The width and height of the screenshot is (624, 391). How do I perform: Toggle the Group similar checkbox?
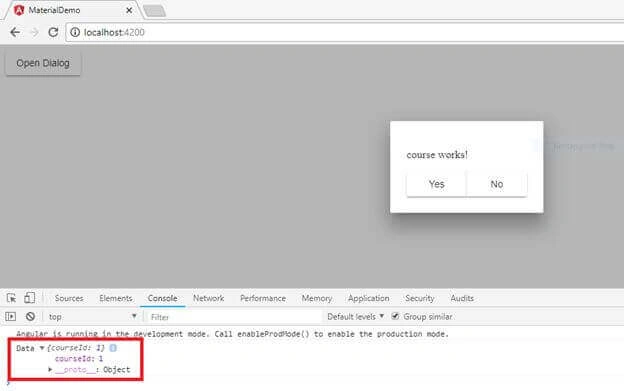click(x=395, y=316)
